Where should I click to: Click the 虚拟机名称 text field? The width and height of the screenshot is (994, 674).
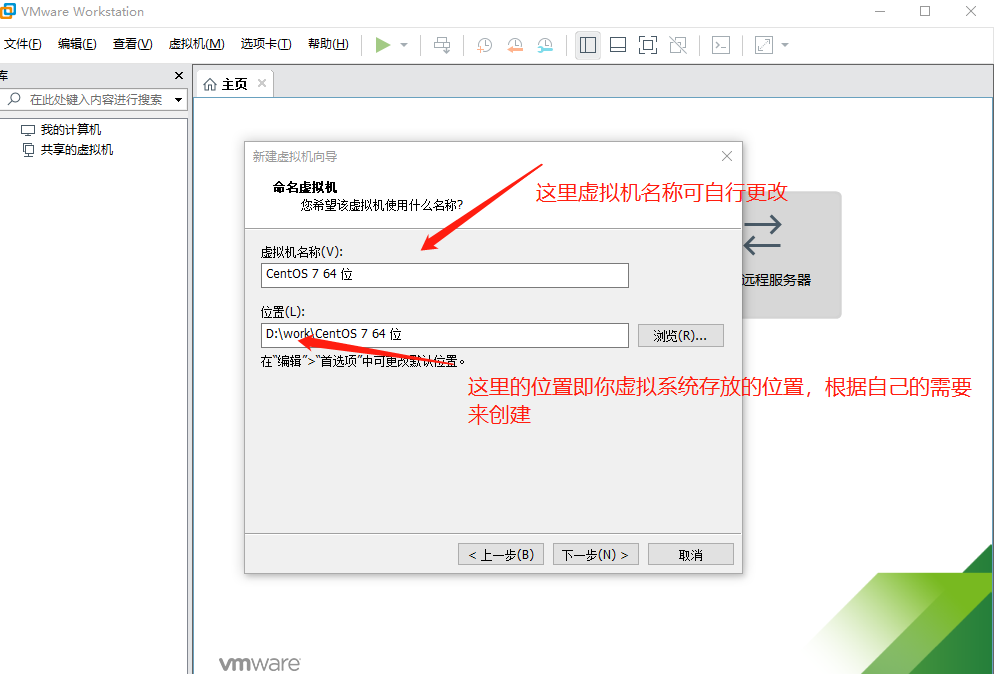[x=444, y=275]
